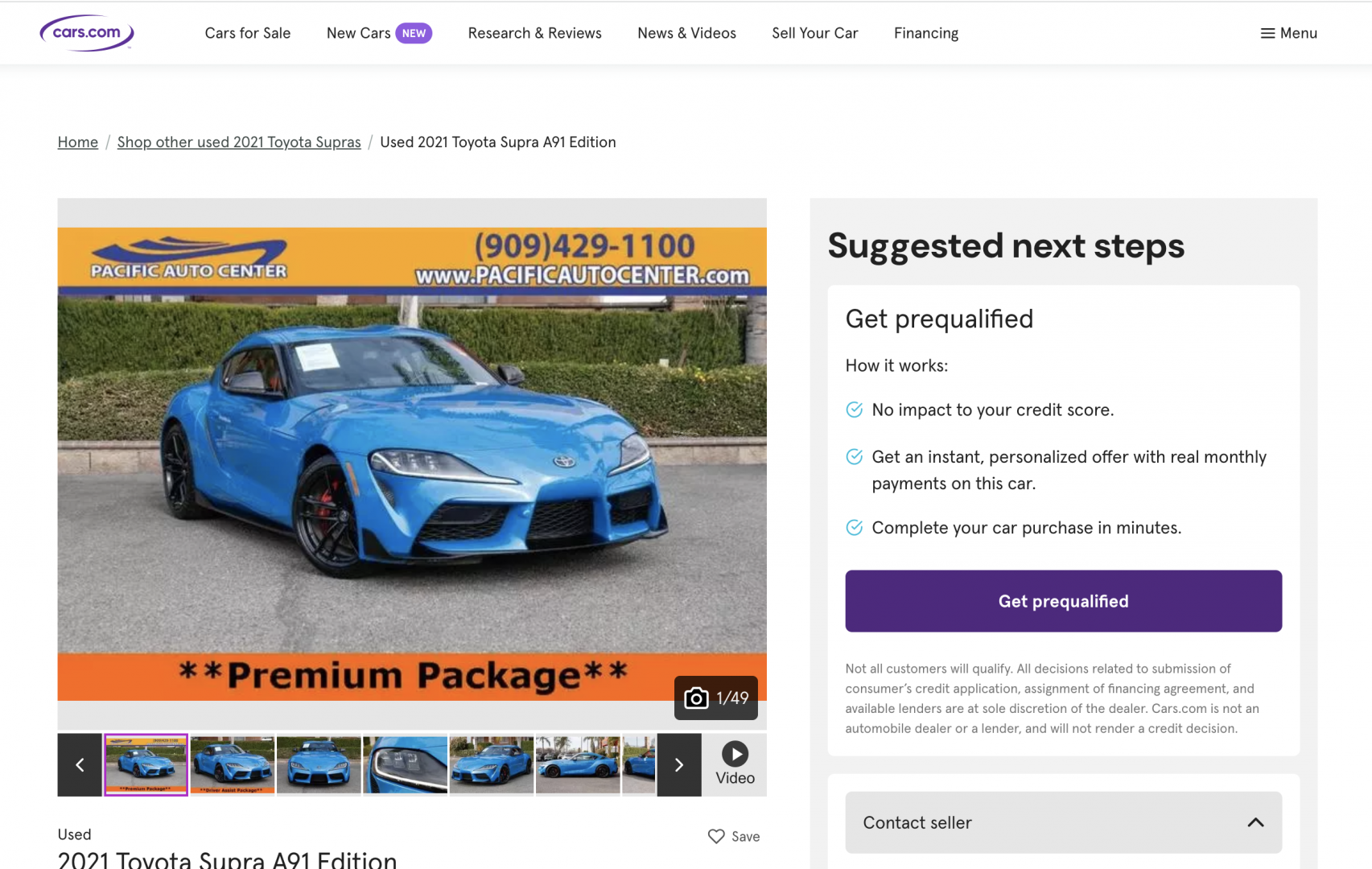Select the Driver Assist Package thumbnail

point(233,764)
